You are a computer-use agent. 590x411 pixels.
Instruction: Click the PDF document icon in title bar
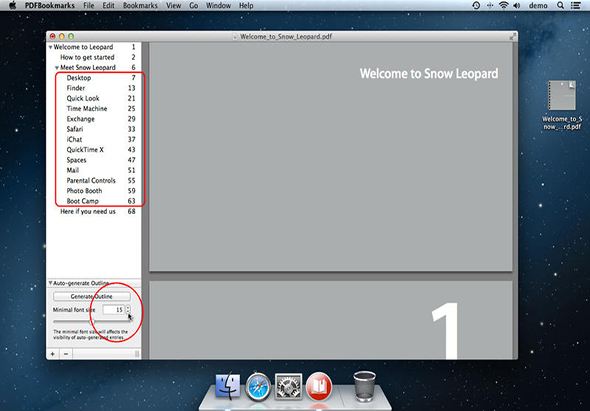point(236,37)
